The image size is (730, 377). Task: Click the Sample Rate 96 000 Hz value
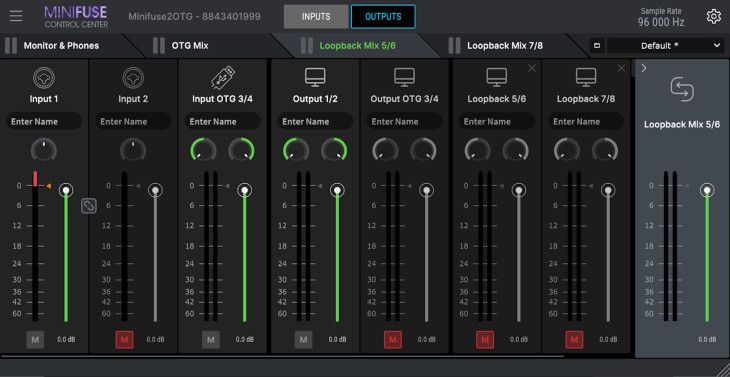[x=661, y=22]
